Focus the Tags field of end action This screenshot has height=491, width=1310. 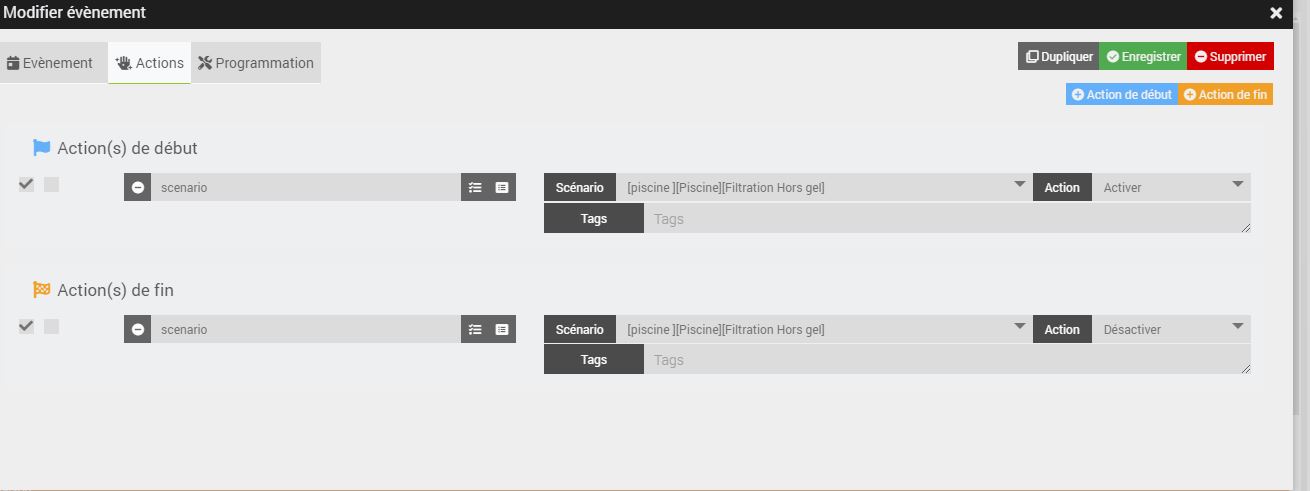946,360
